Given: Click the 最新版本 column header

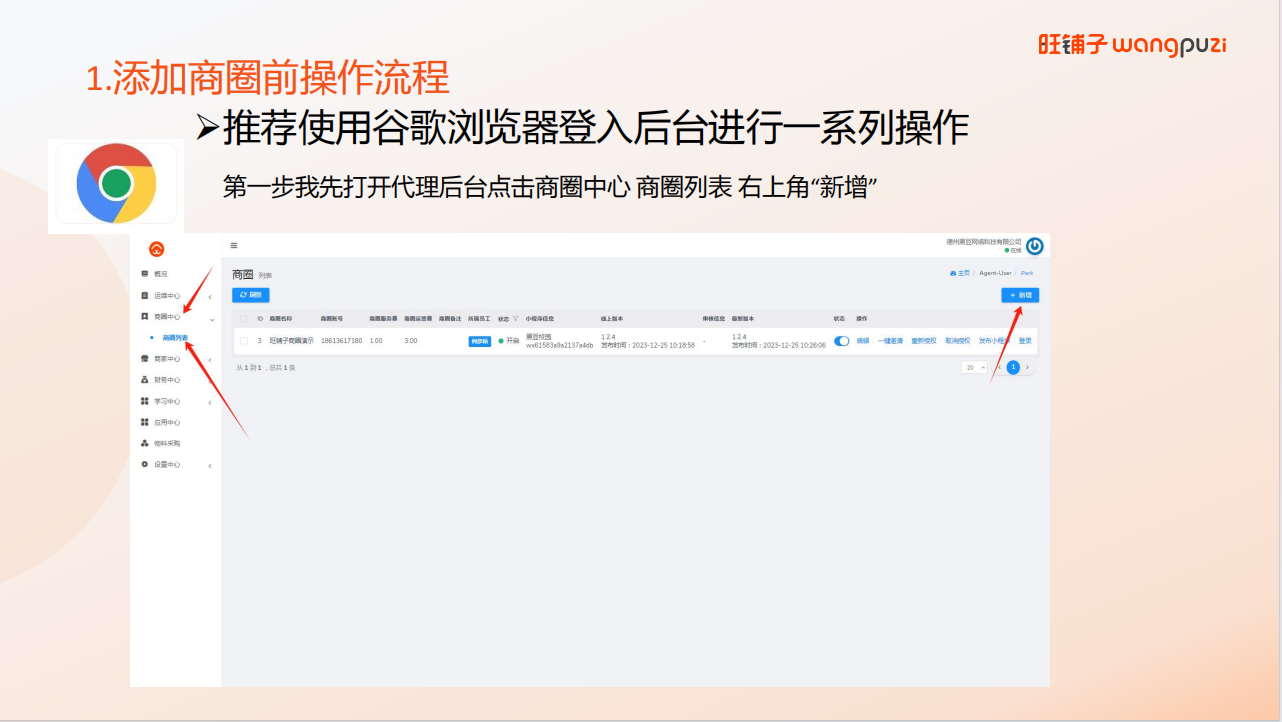Looking at the screenshot, I should pos(743,319).
